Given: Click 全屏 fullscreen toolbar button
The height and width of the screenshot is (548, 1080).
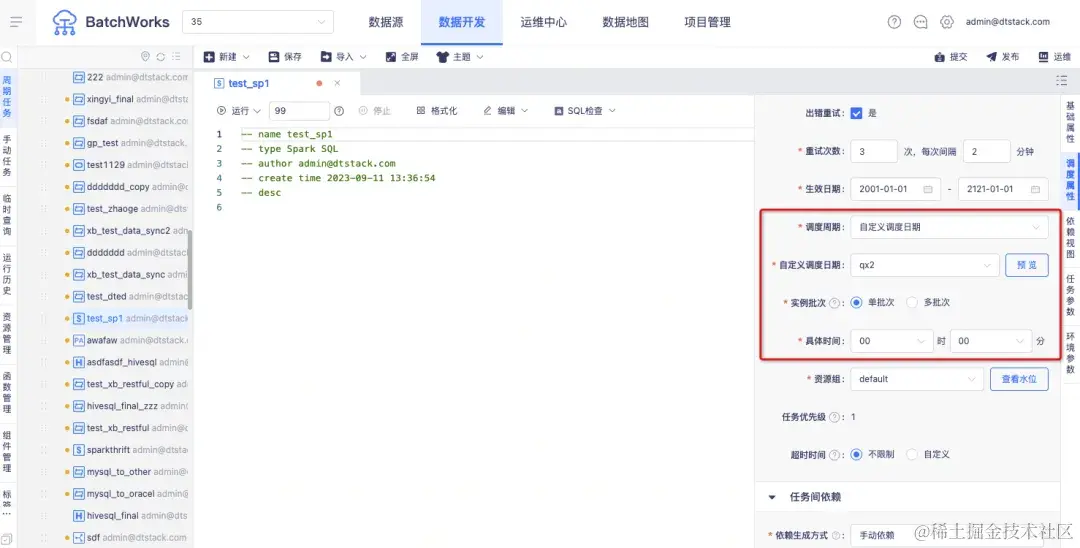Looking at the screenshot, I should tap(402, 57).
